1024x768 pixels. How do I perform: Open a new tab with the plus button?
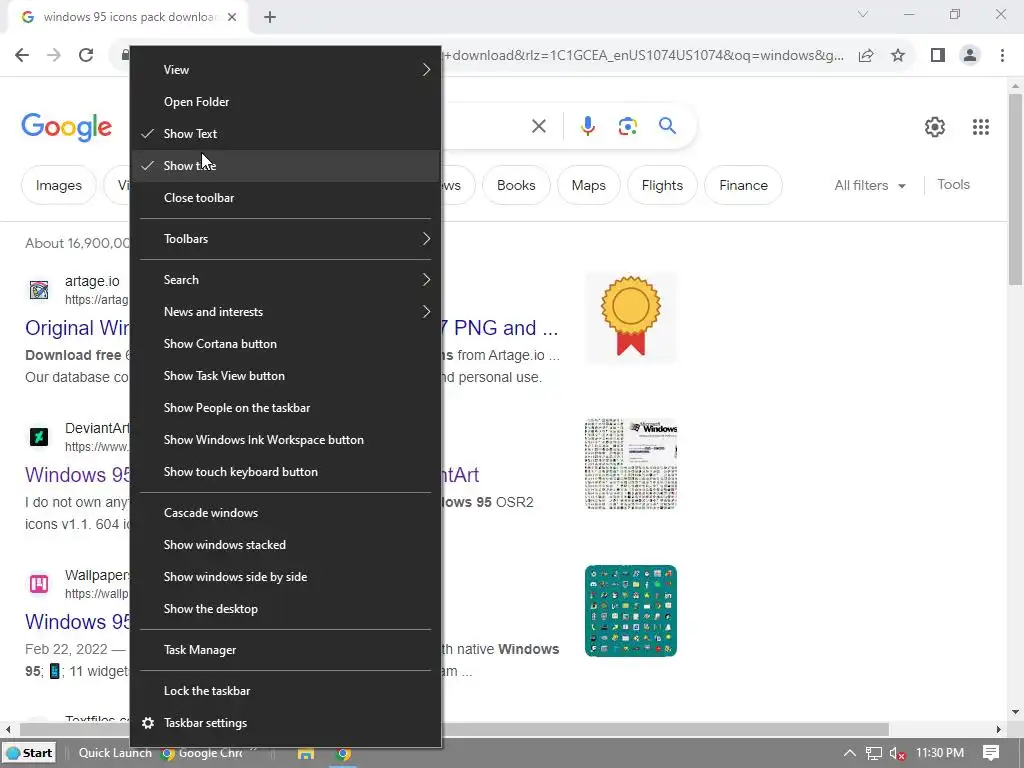click(x=270, y=17)
